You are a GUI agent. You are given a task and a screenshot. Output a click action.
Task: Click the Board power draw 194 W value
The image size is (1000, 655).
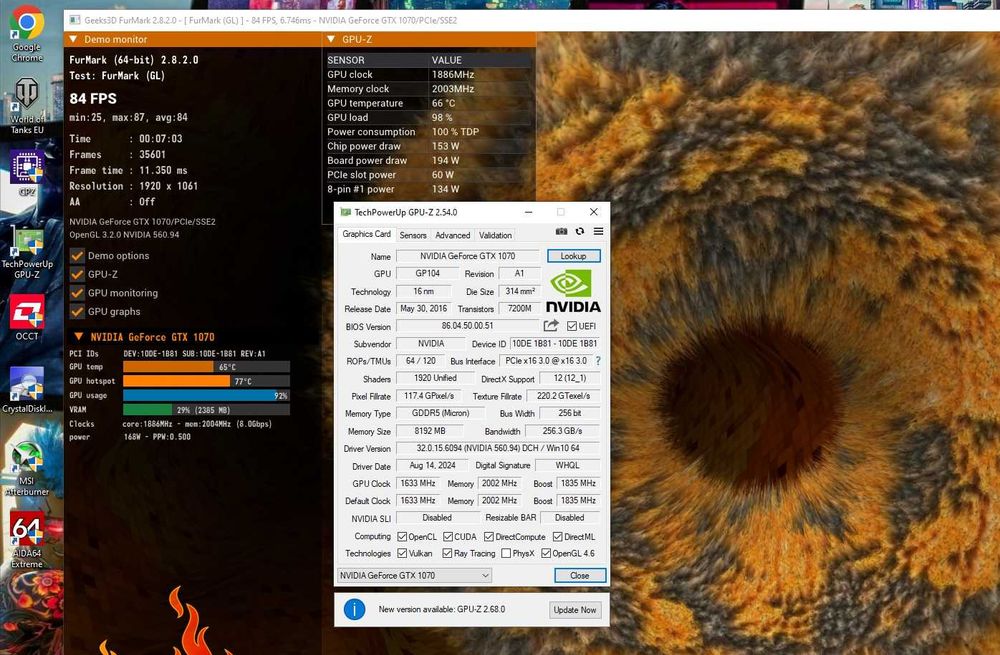pos(445,161)
